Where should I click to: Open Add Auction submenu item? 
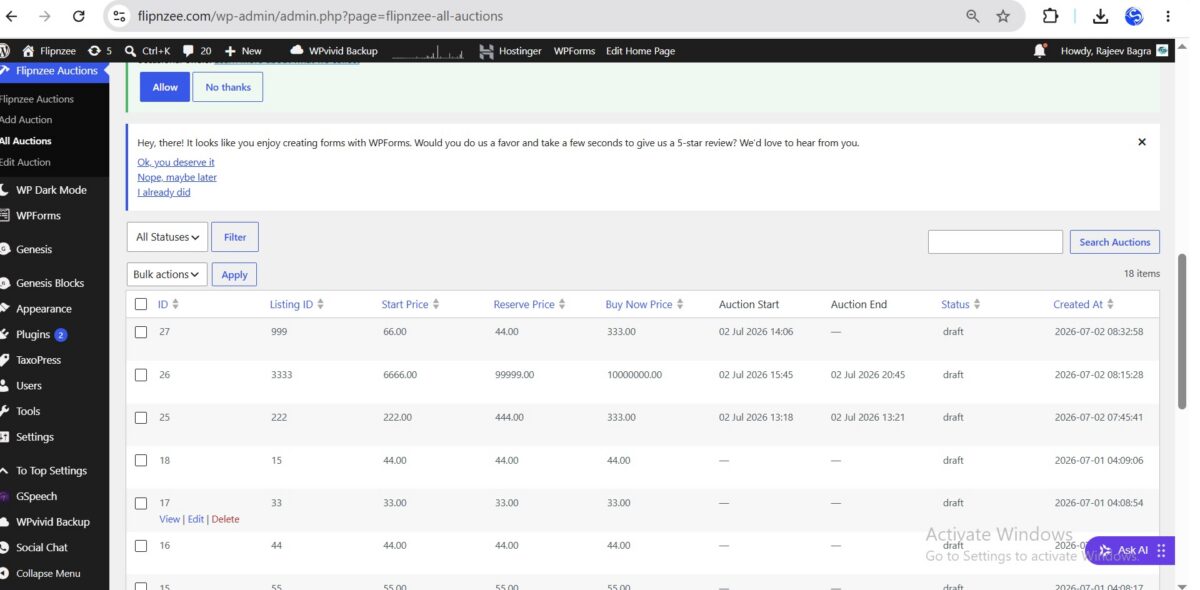tap(27, 120)
